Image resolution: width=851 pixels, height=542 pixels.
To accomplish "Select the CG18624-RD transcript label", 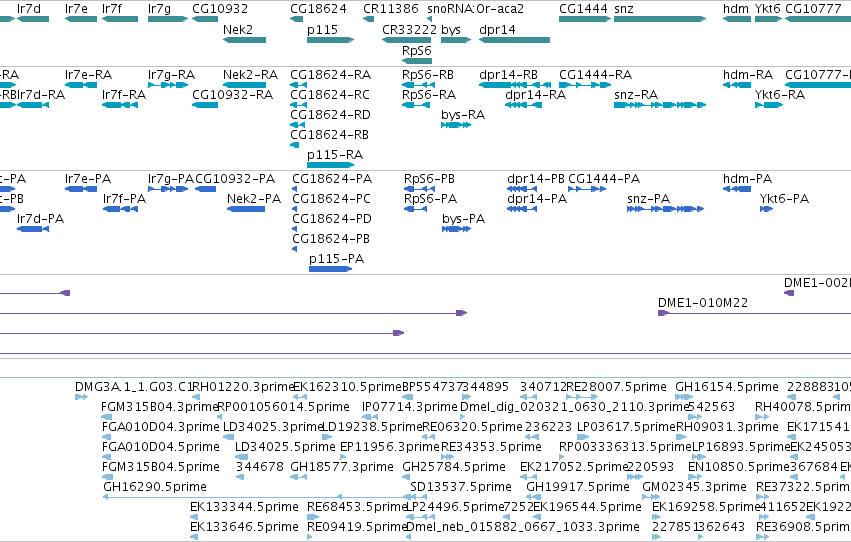I will [331, 114].
